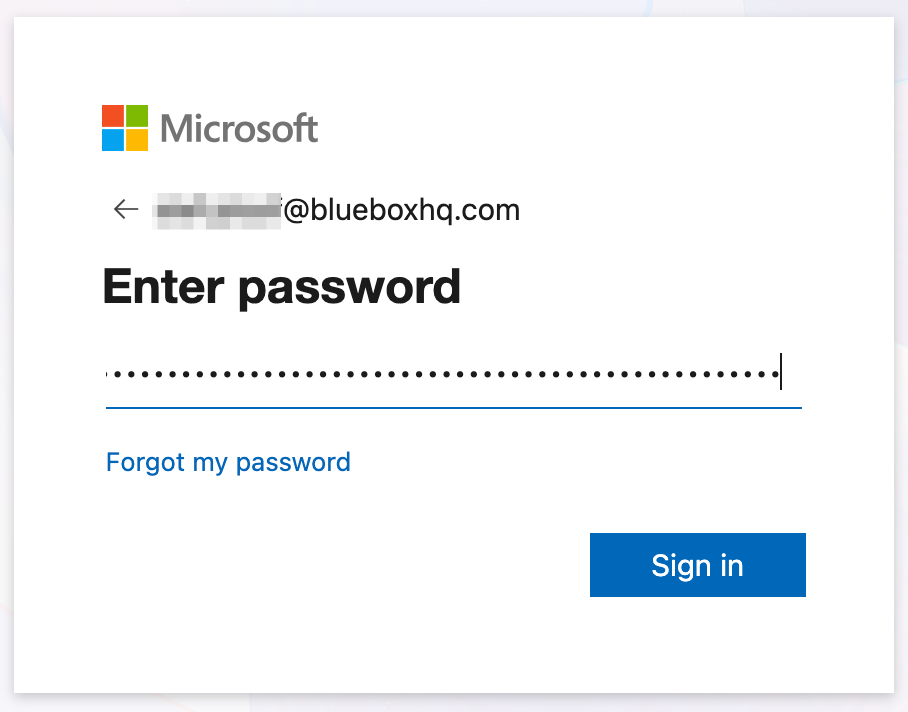Screen dimensions: 908x712
Task: Click the Enter password heading
Action: tap(281, 287)
